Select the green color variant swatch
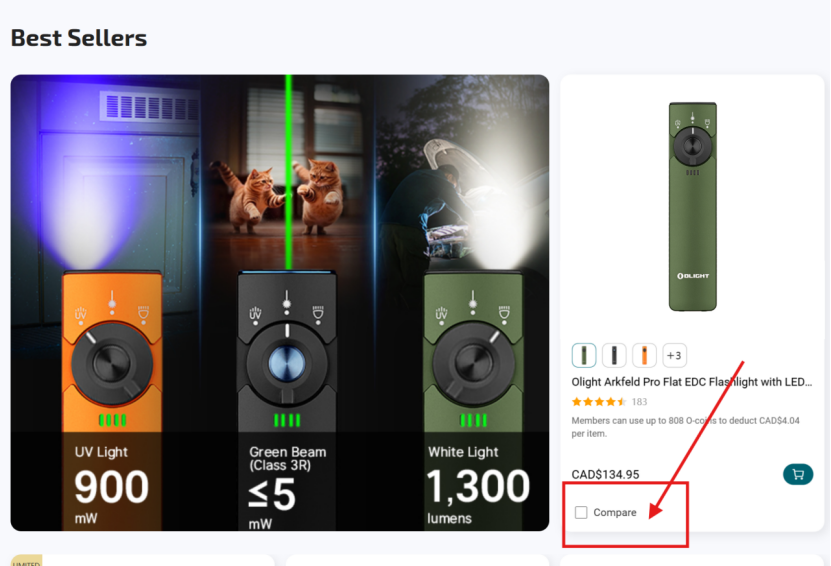 584,355
